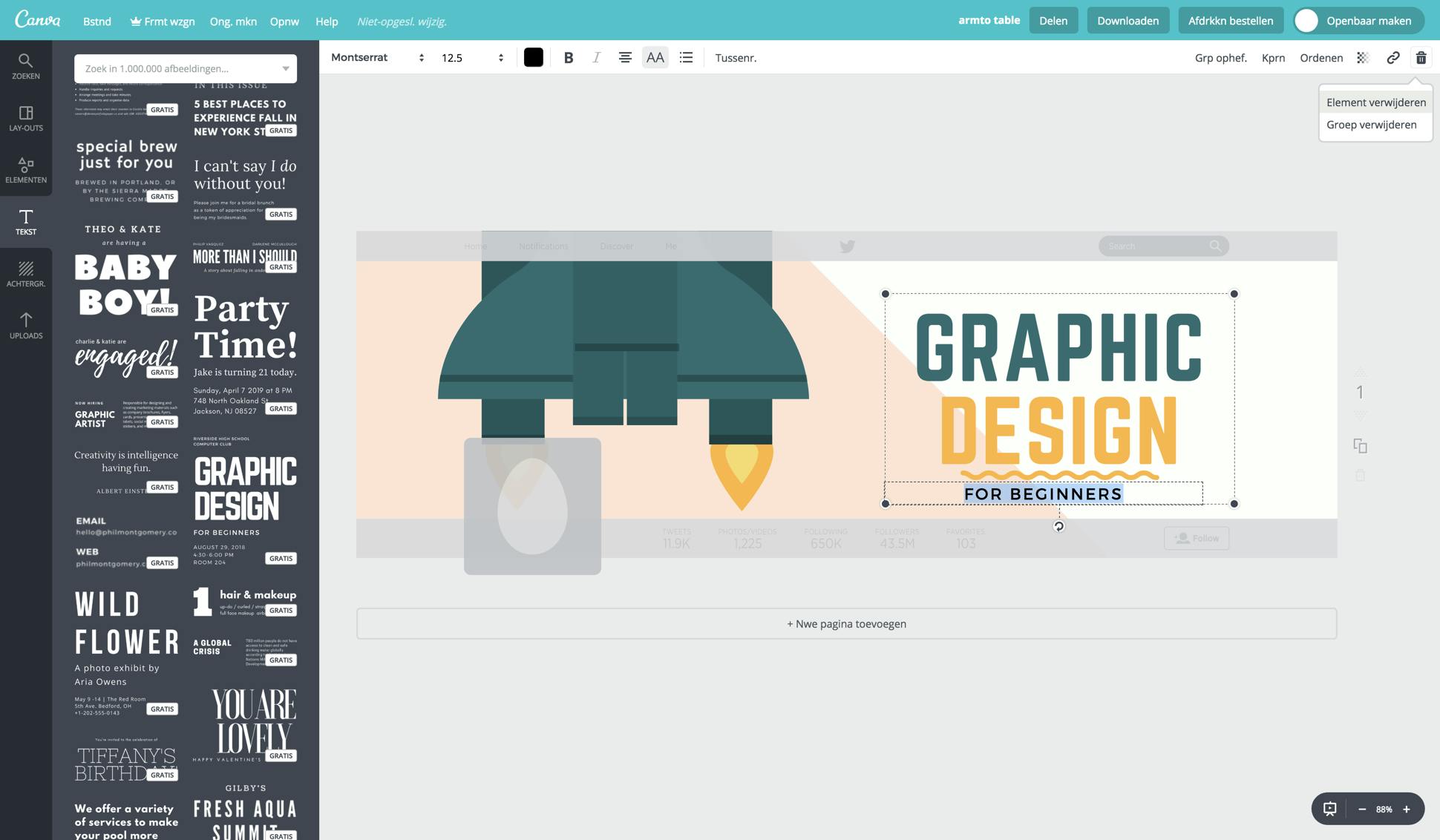Click the trash delete icon in toolbar
The width and height of the screenshot is (1440, 840).
click(1421, 58)
